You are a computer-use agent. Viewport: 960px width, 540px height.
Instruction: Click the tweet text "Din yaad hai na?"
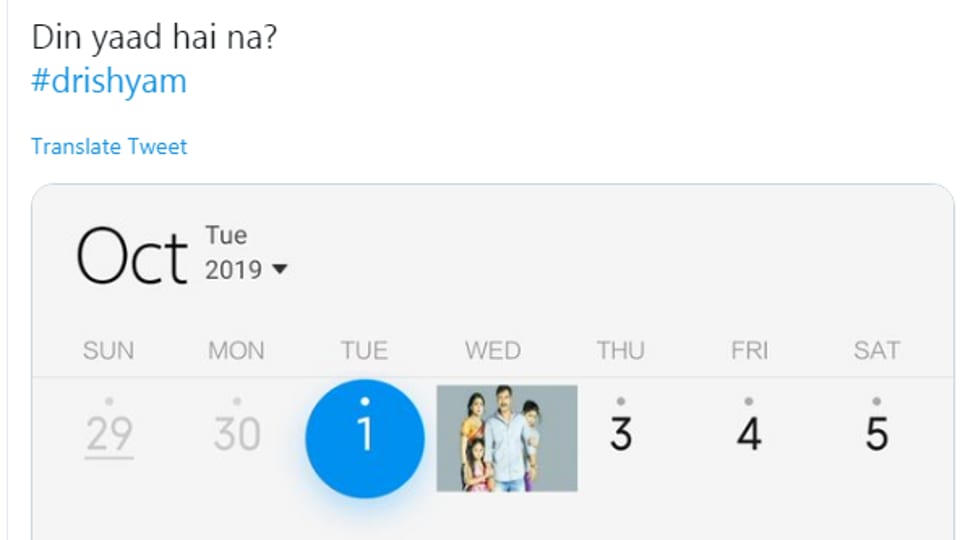pyautogui.click(x=154, y=38)
